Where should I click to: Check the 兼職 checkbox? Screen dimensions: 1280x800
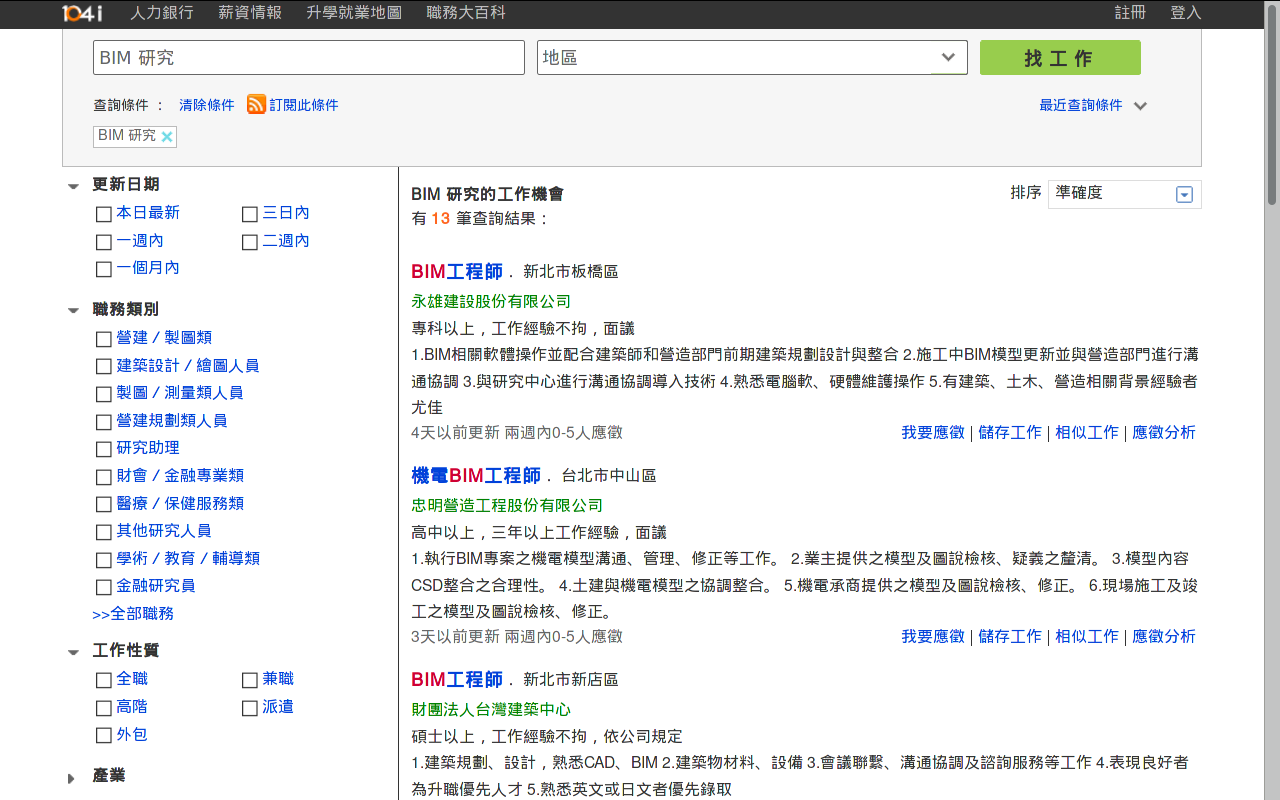250,680
